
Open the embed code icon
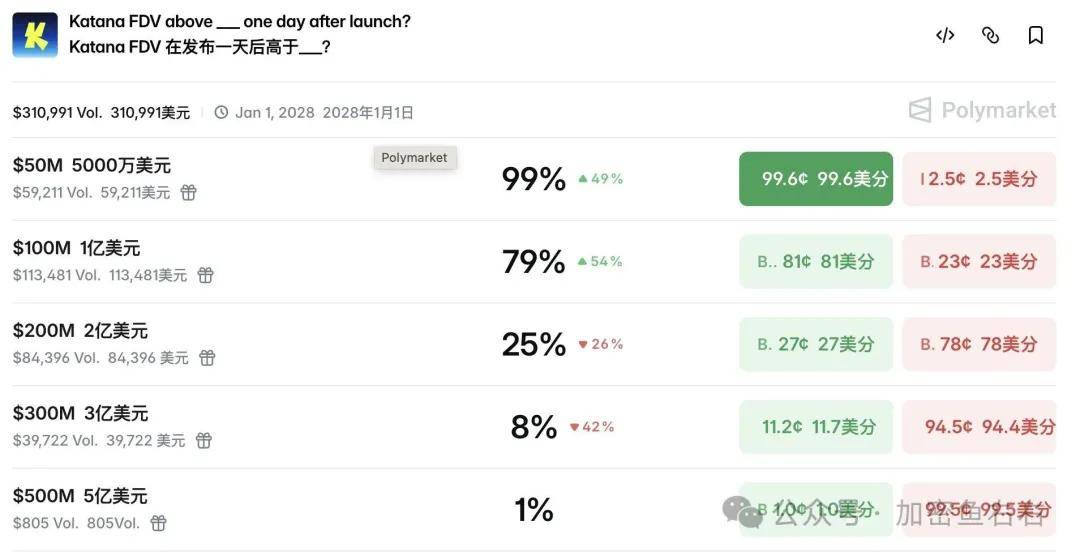(945, 35)
